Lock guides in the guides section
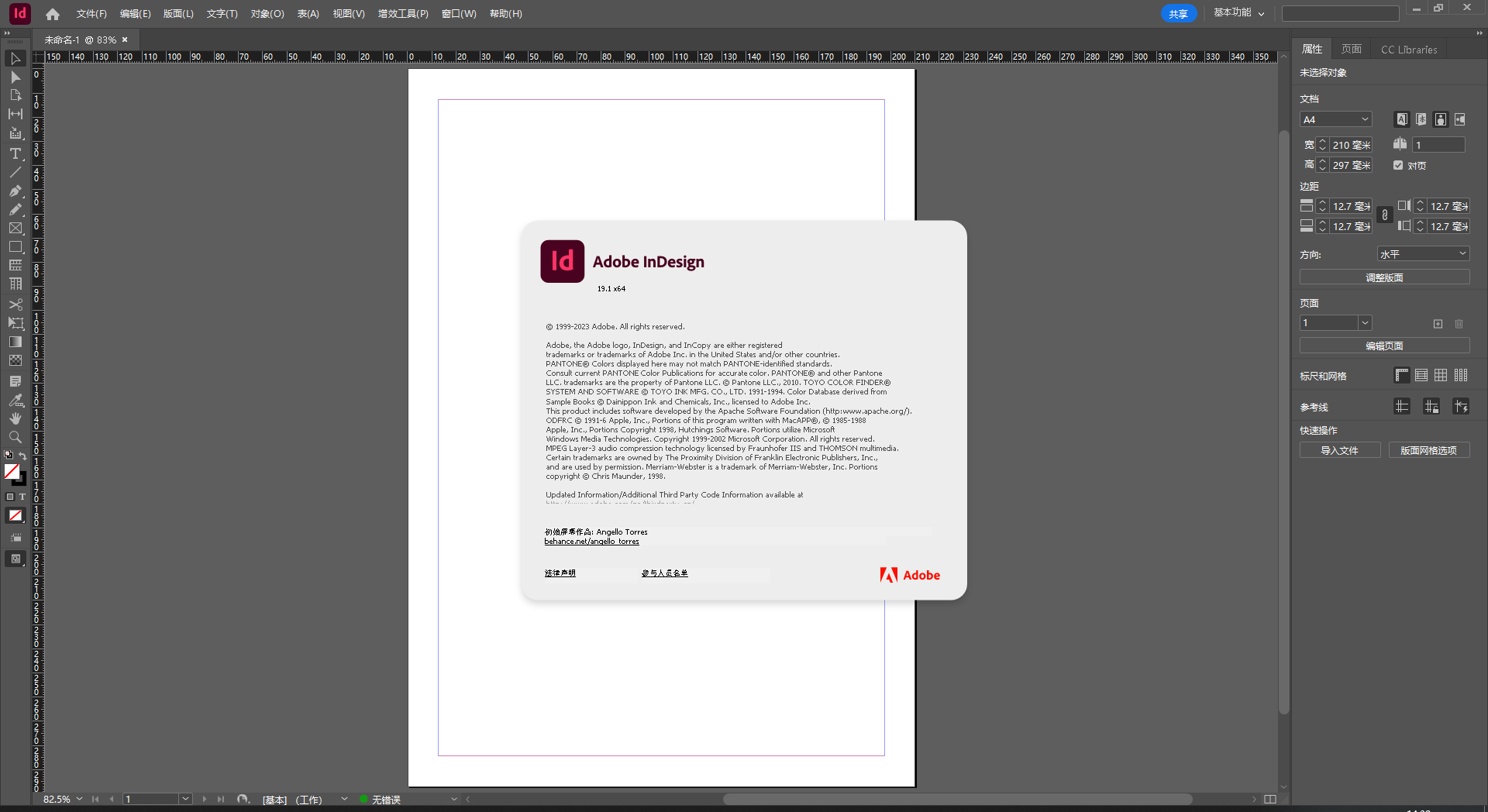 click(x=1431, y=407)
